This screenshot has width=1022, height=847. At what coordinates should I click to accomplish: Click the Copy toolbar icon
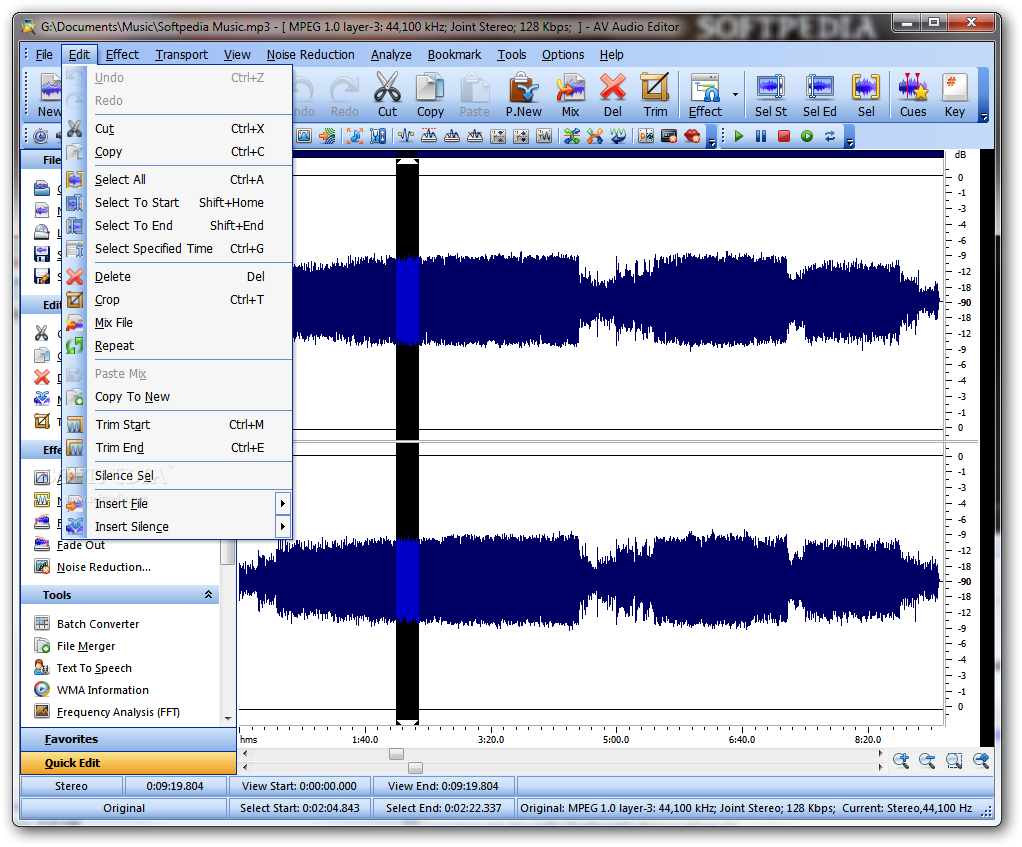coord(430,88)
